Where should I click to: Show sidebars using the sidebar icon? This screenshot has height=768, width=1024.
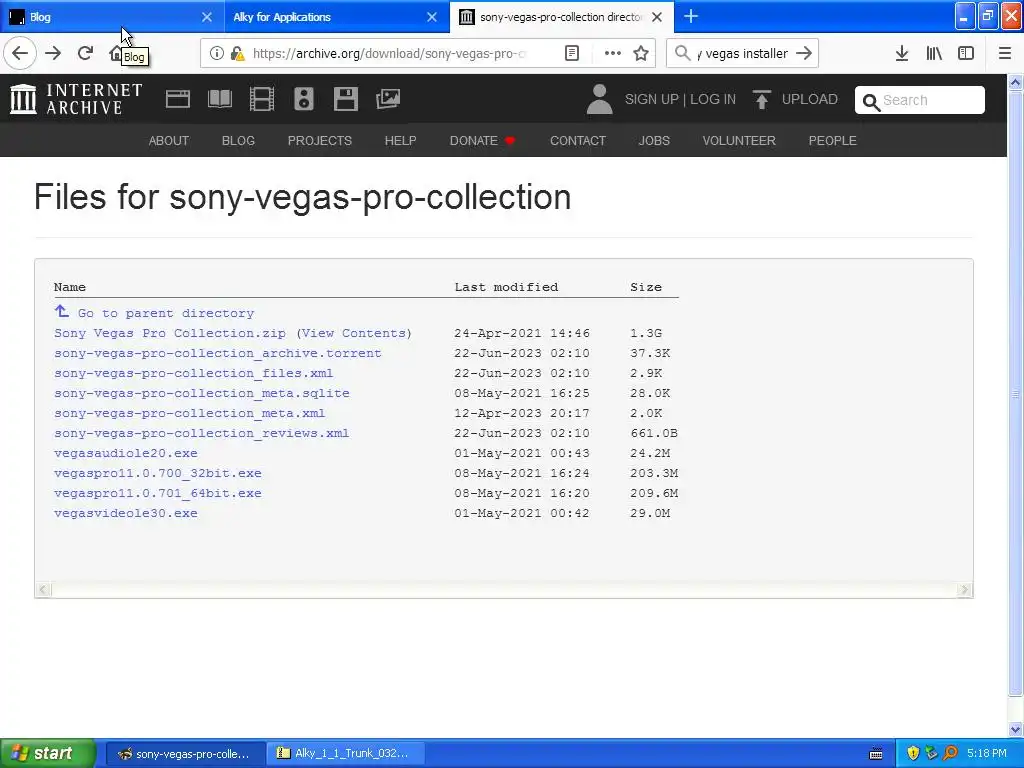tap(966, 53)
